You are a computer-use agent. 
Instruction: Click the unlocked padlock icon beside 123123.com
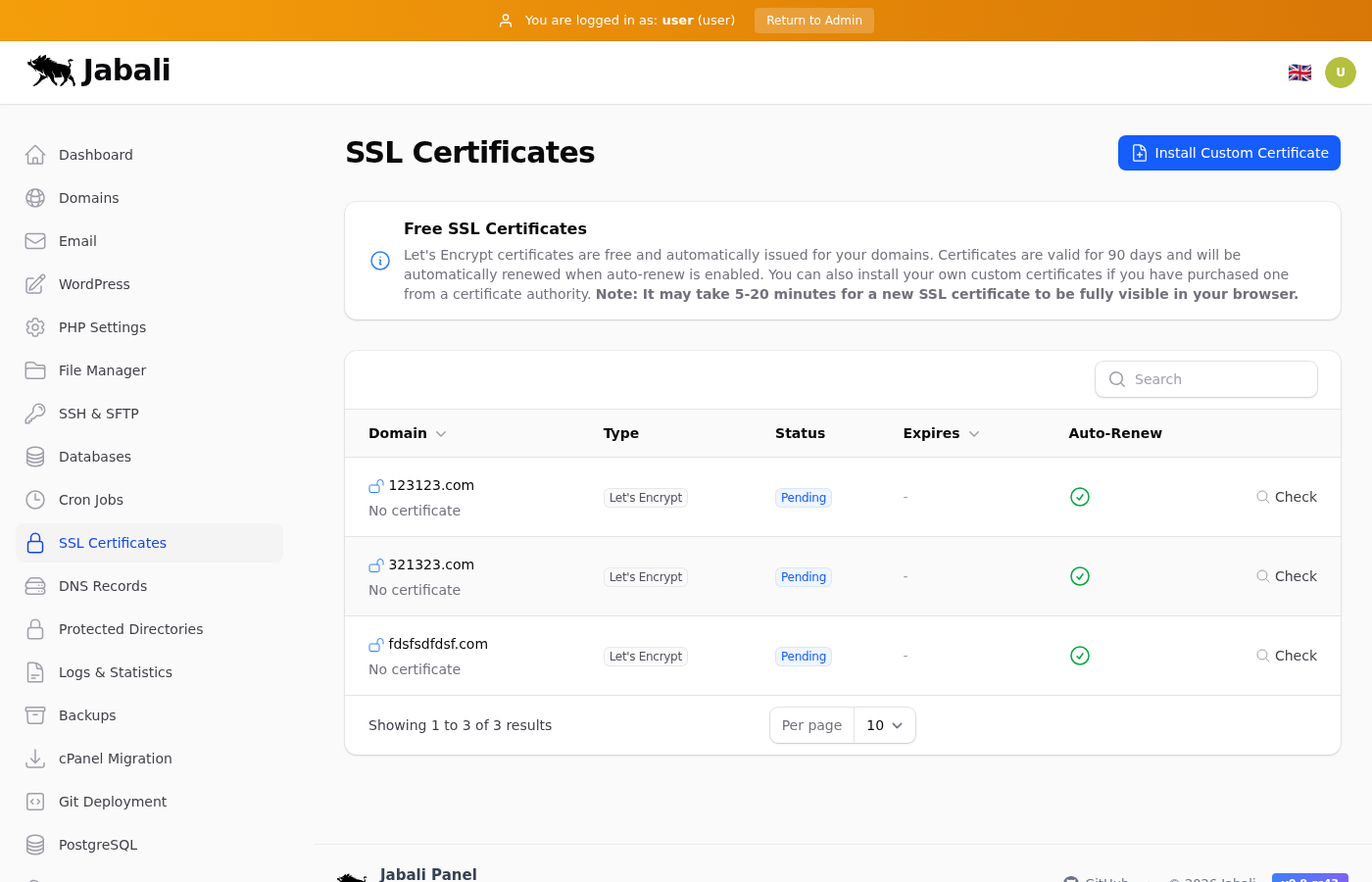click(376, 486)
